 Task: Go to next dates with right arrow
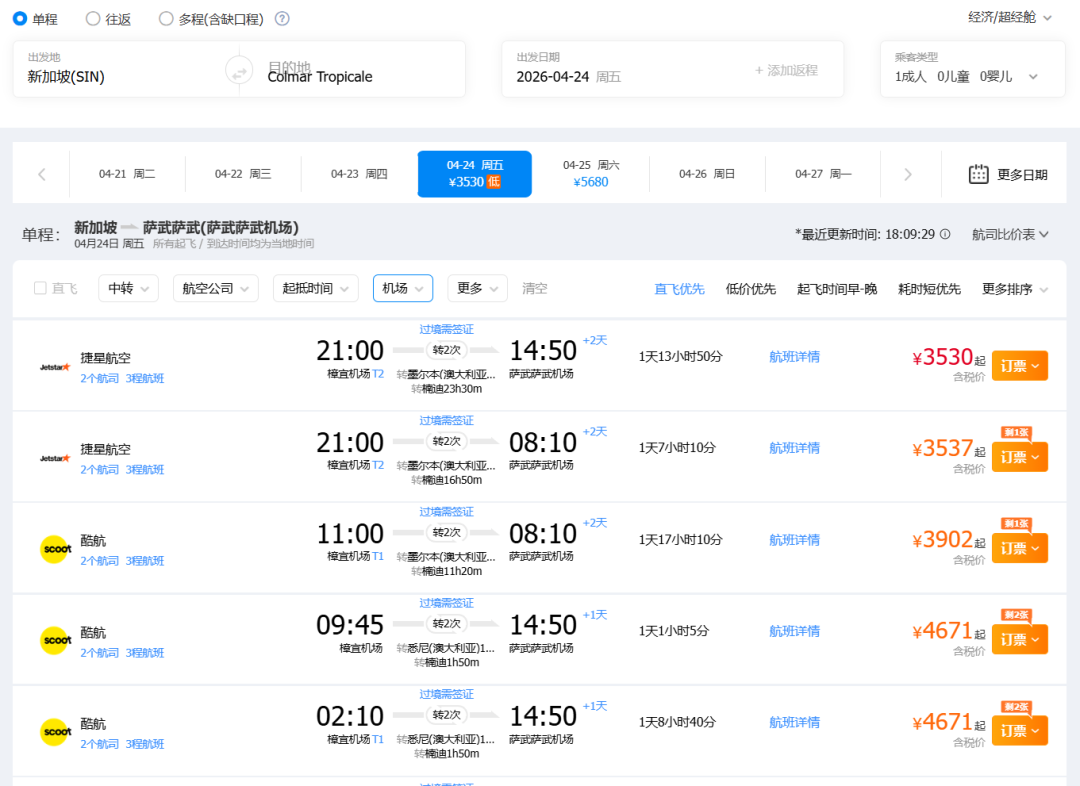coord(907,174)
